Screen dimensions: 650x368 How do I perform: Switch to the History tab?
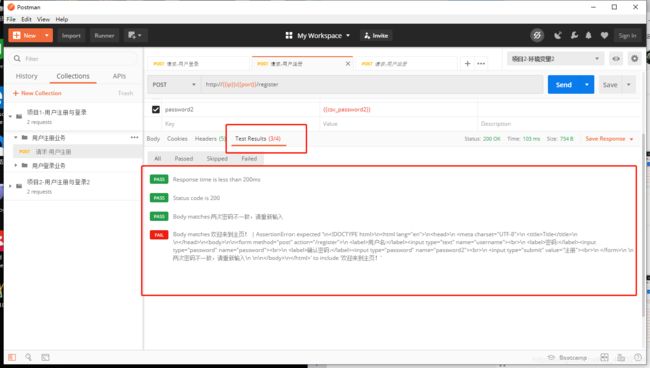27,76
